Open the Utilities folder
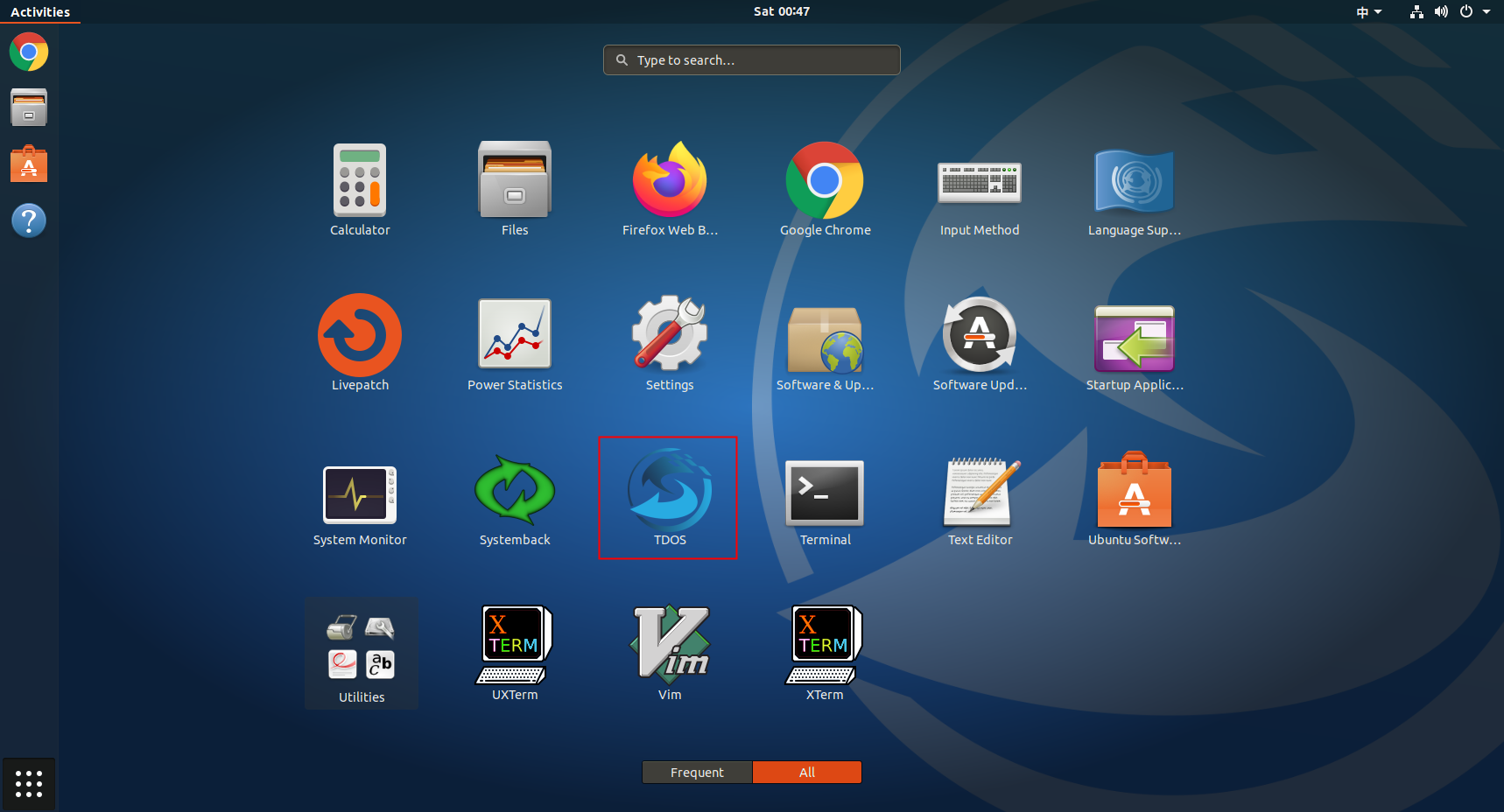Image resolution: width=1504 pixels, height=812 pixels. 362,654
